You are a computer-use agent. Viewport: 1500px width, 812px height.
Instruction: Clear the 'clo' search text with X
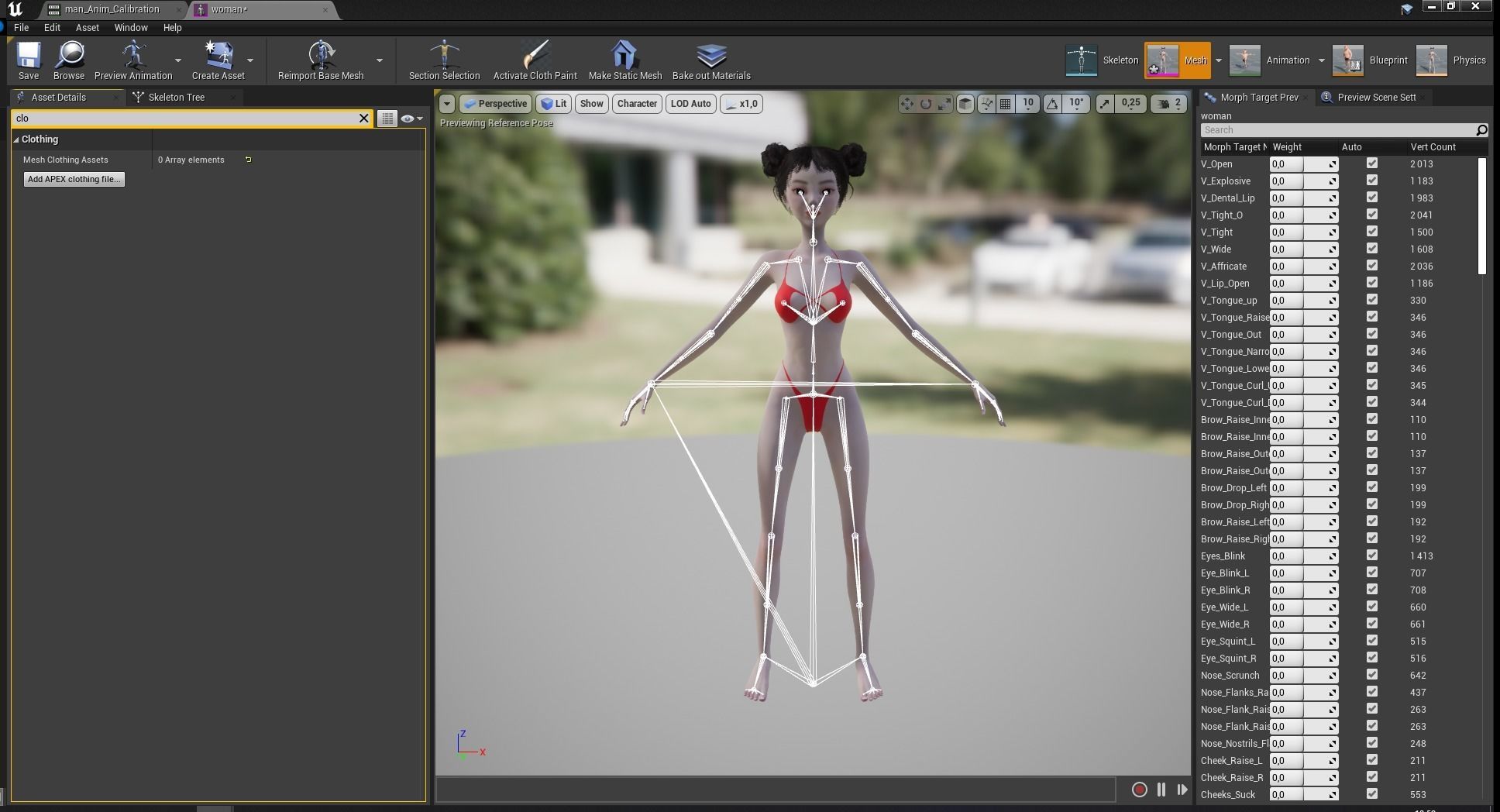pyautogui.click(x=363, y=119)
